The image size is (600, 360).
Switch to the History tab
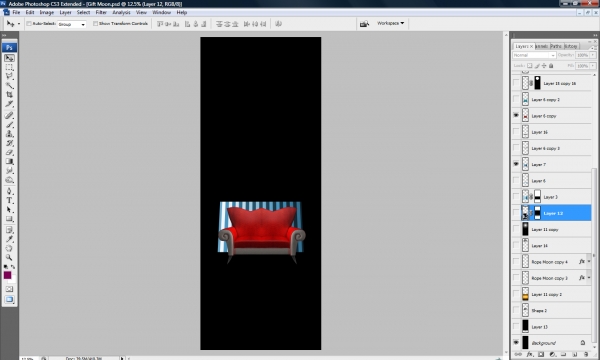[x=571, y=46]
